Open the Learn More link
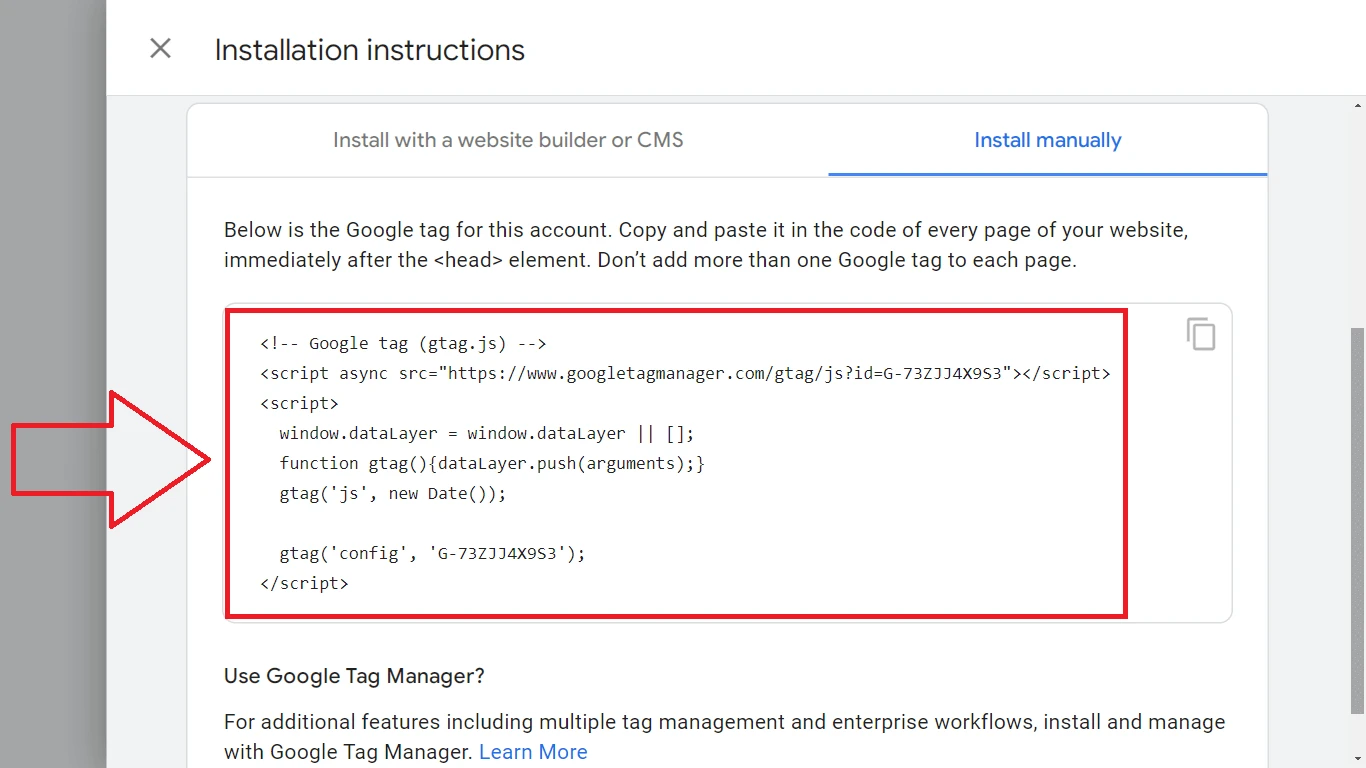Image resolution: width=1366 pixels, height=768 pixels. (x=533, y=752)
